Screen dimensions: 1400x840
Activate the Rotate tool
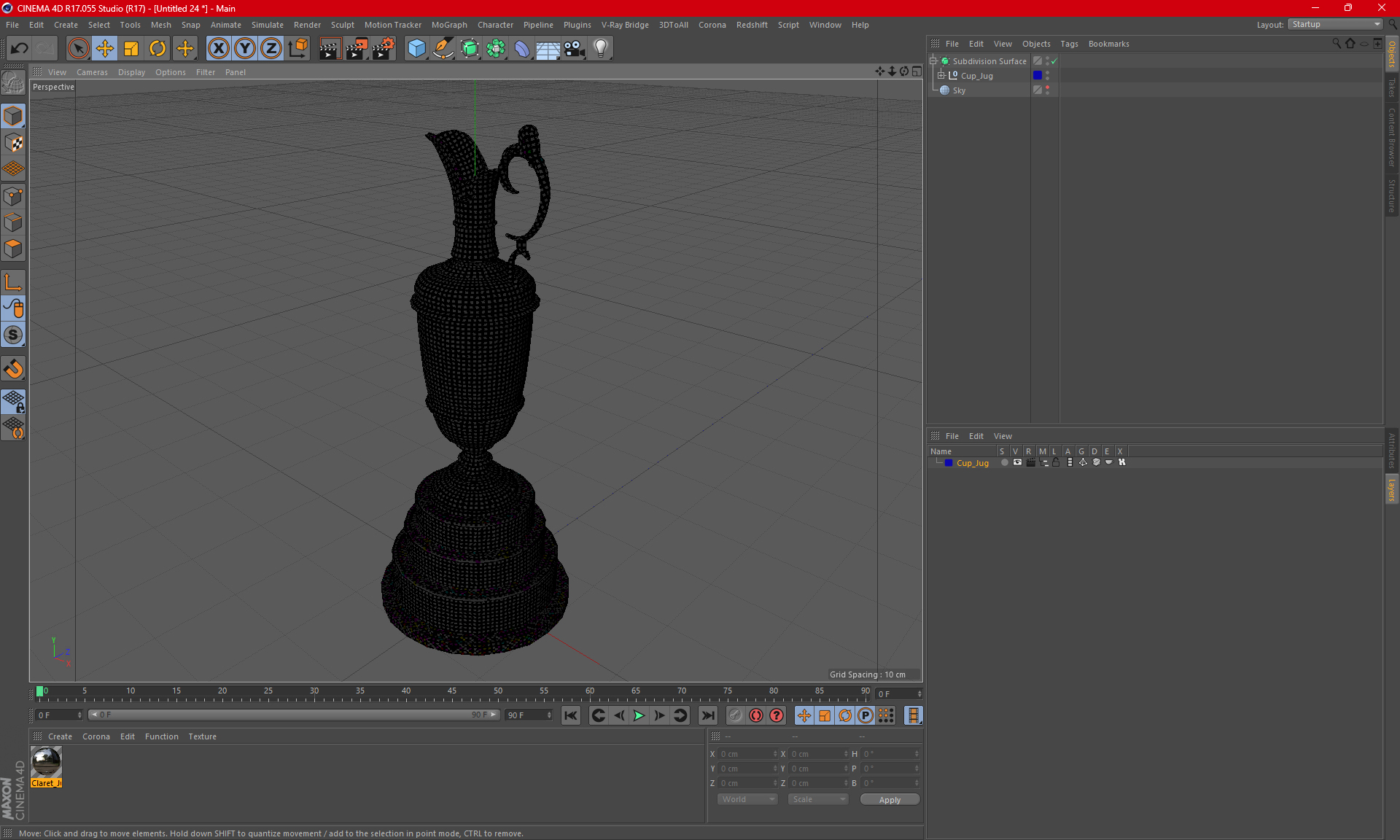[157, 49]
